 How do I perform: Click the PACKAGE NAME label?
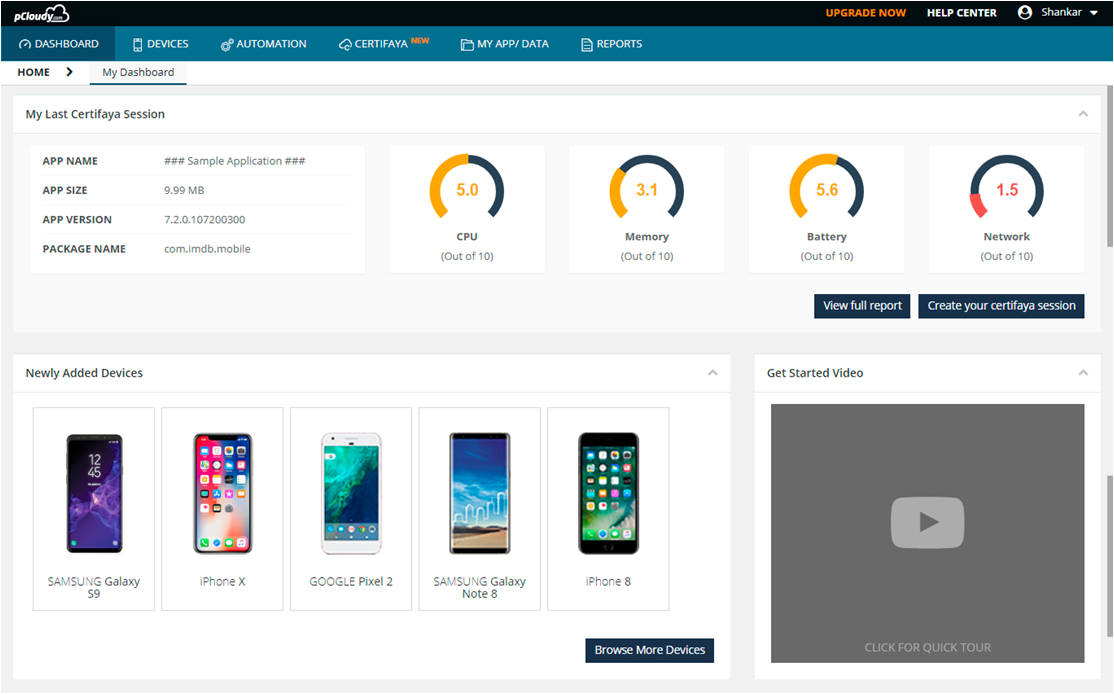[x=84, y=249]
